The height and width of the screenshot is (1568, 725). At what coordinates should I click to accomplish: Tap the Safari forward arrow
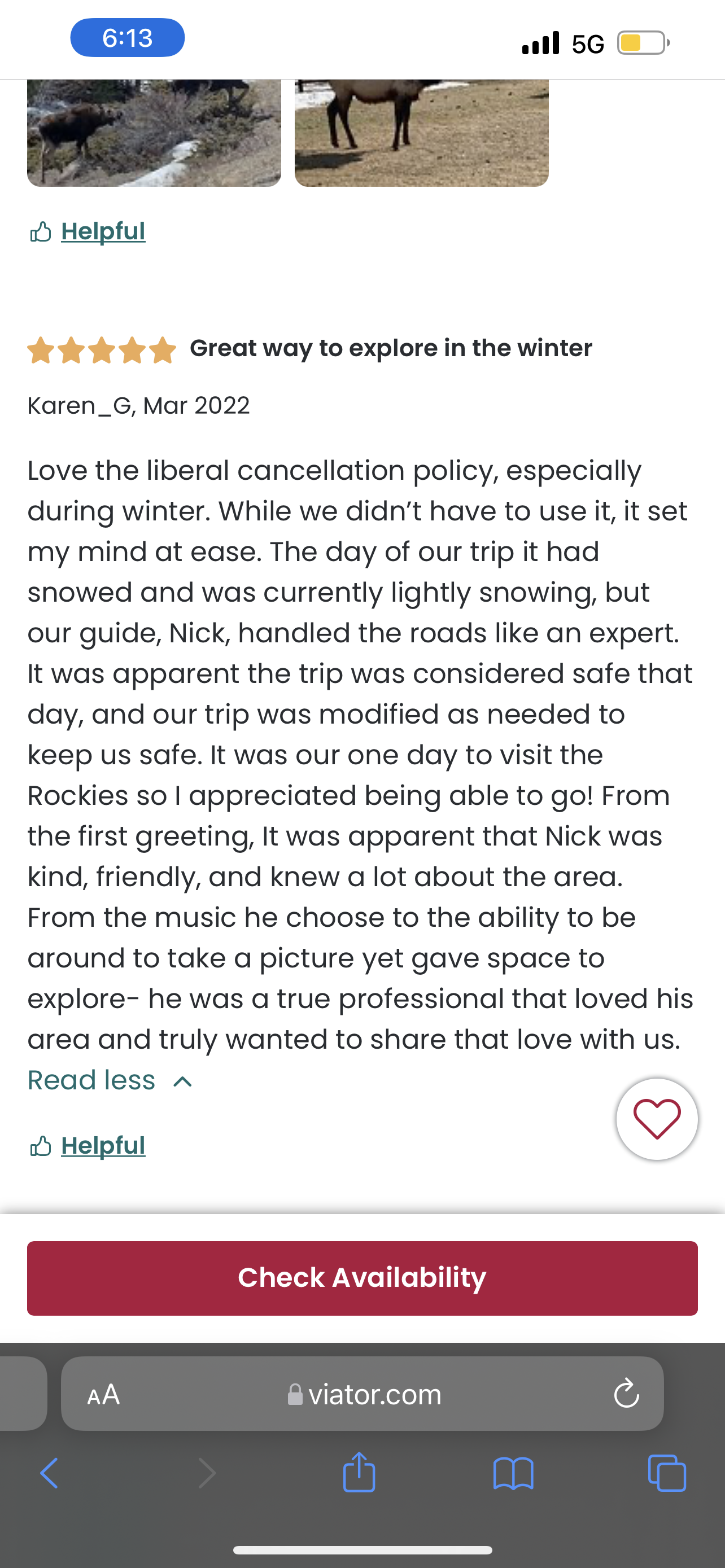[207, 1473]
